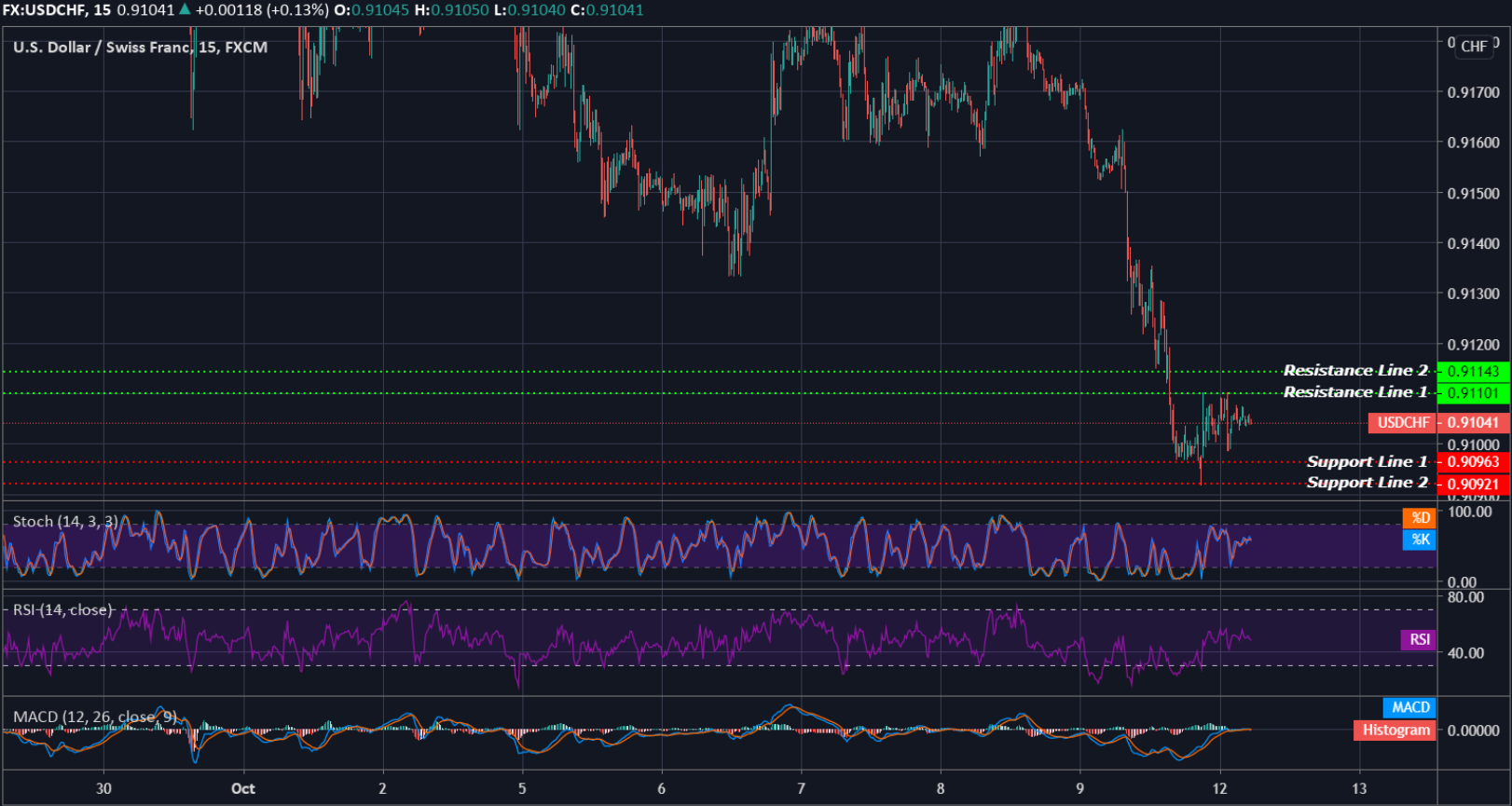Screen dimensions: 1512x806
Task: Click the O:0.91045 open value in the header
Action: pyautogui.click(x=371, y=10)
